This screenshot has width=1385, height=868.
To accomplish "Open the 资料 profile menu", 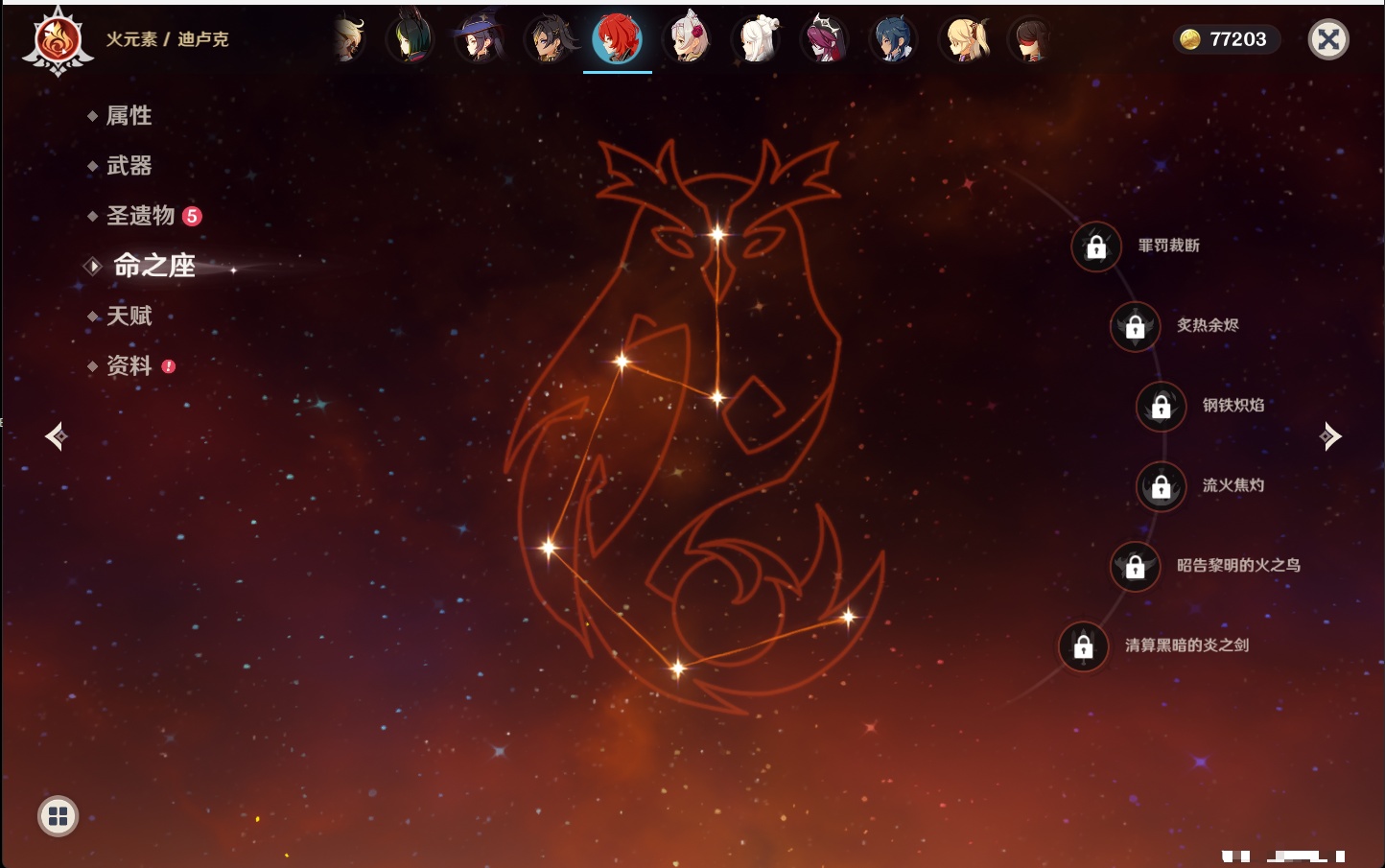I will coord(130,365).
